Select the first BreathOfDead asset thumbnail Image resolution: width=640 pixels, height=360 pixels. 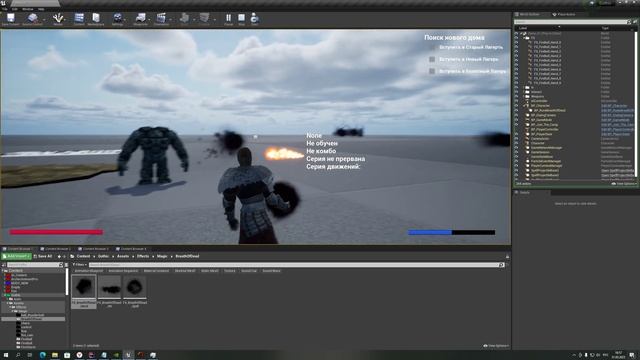pos(84,291)
